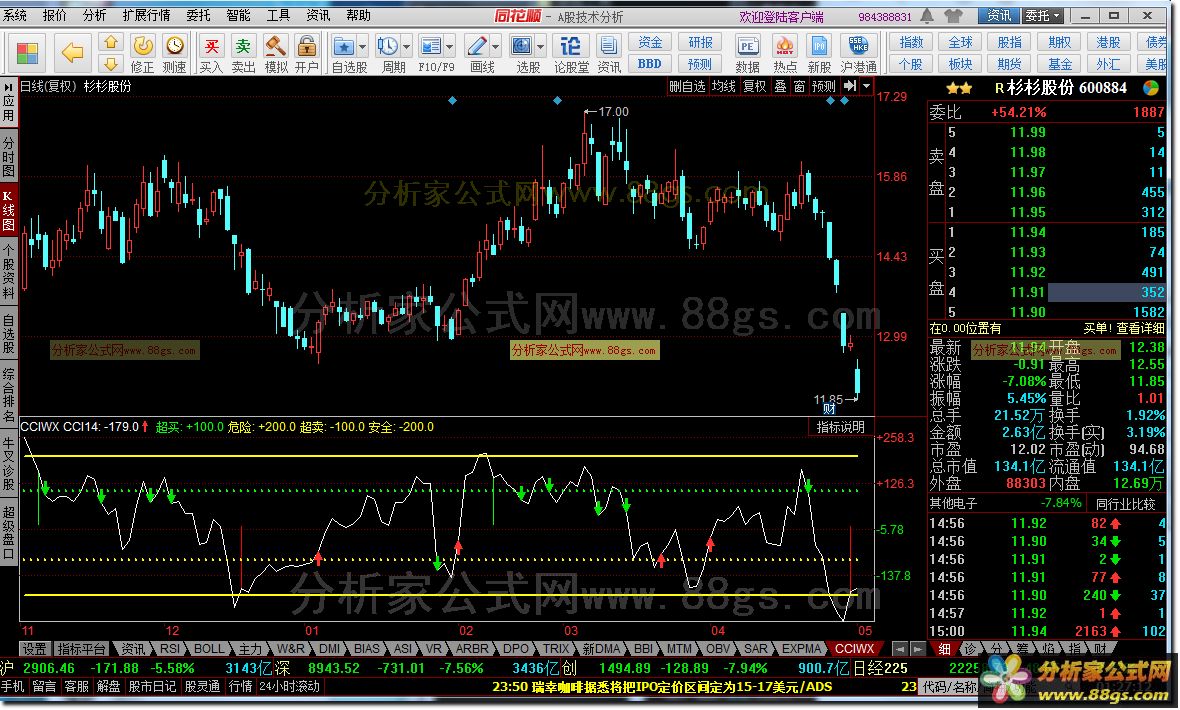
Task: Open the 测速 clock icon
Action: click(175, 46)
